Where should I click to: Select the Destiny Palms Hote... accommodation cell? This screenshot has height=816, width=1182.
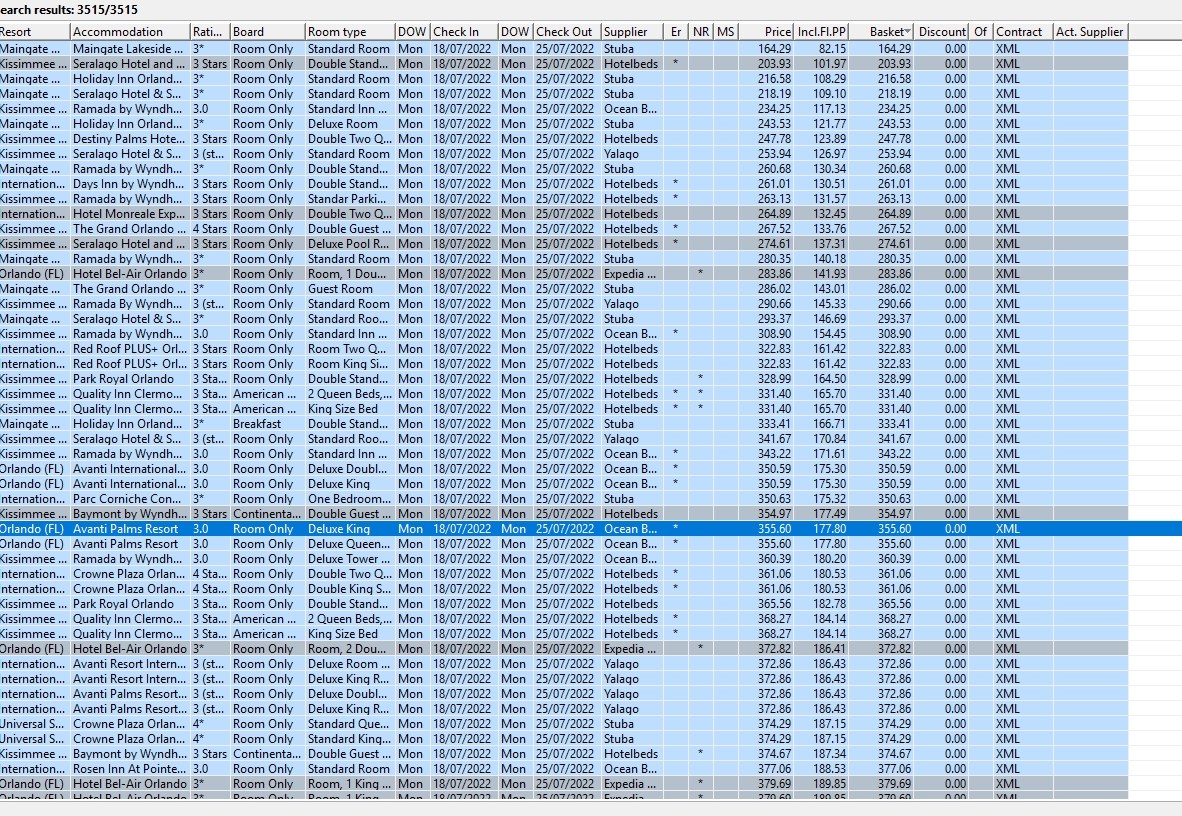(130, 139)
